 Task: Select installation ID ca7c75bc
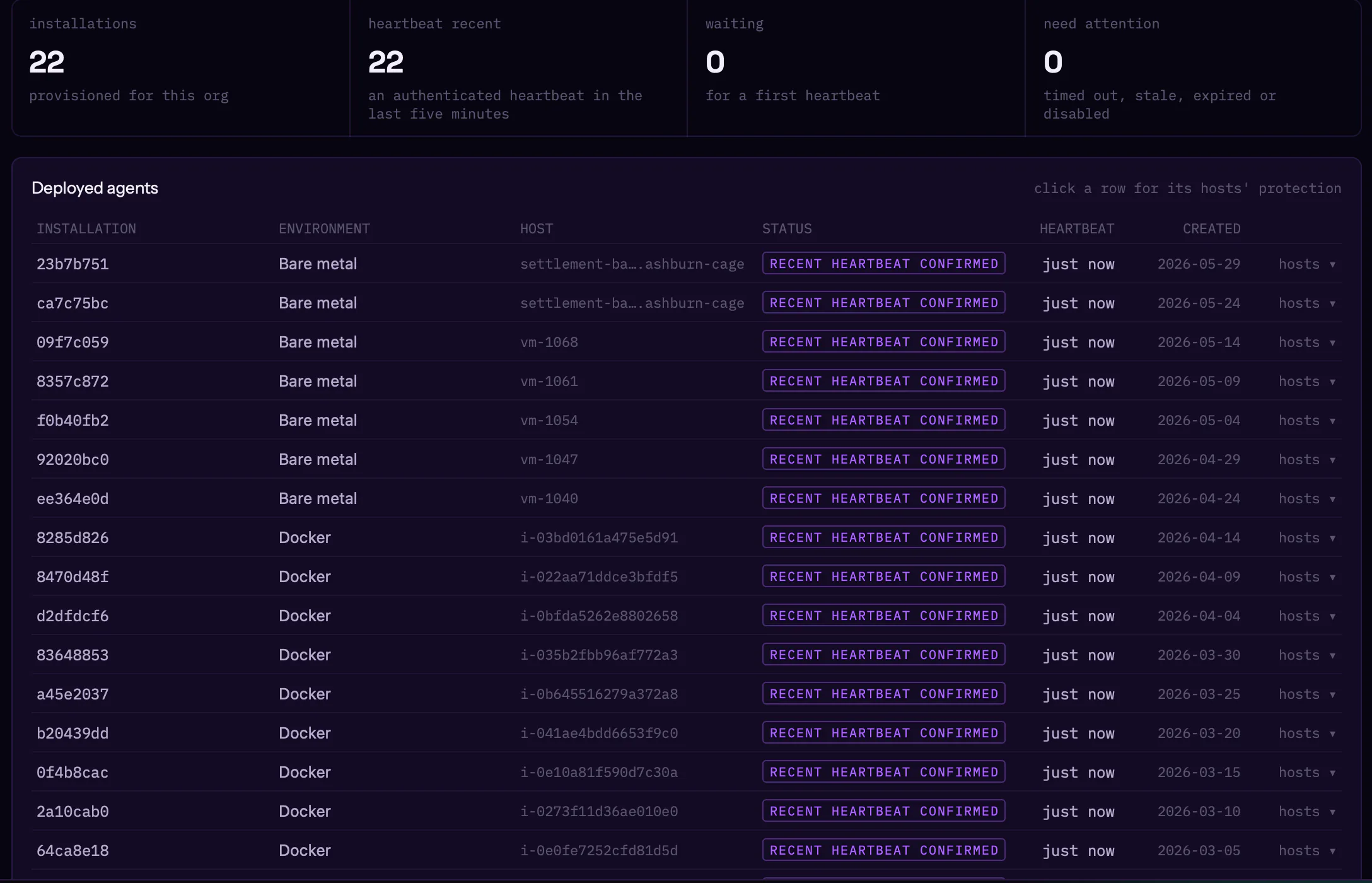[73, 303]
